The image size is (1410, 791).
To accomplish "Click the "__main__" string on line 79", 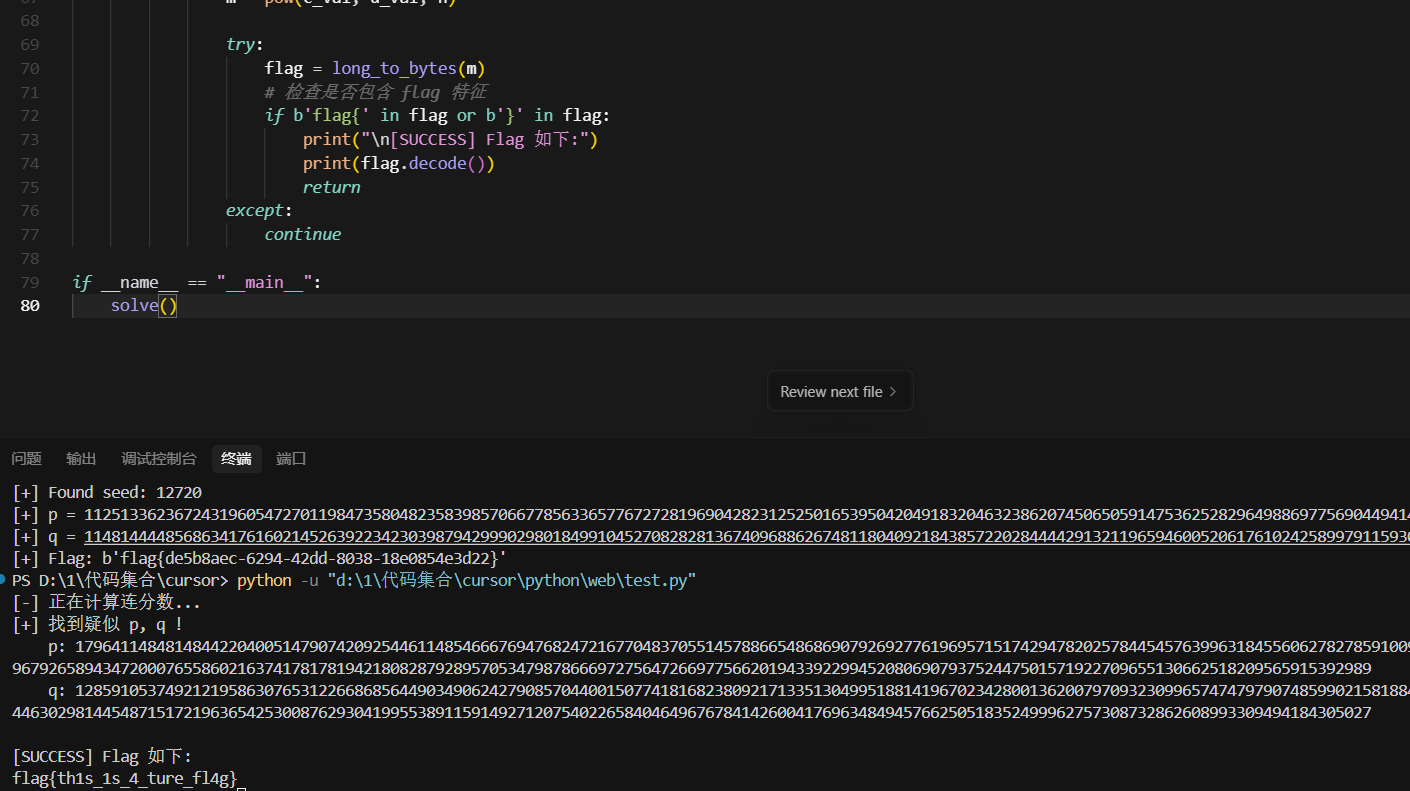I will [264, 283].
